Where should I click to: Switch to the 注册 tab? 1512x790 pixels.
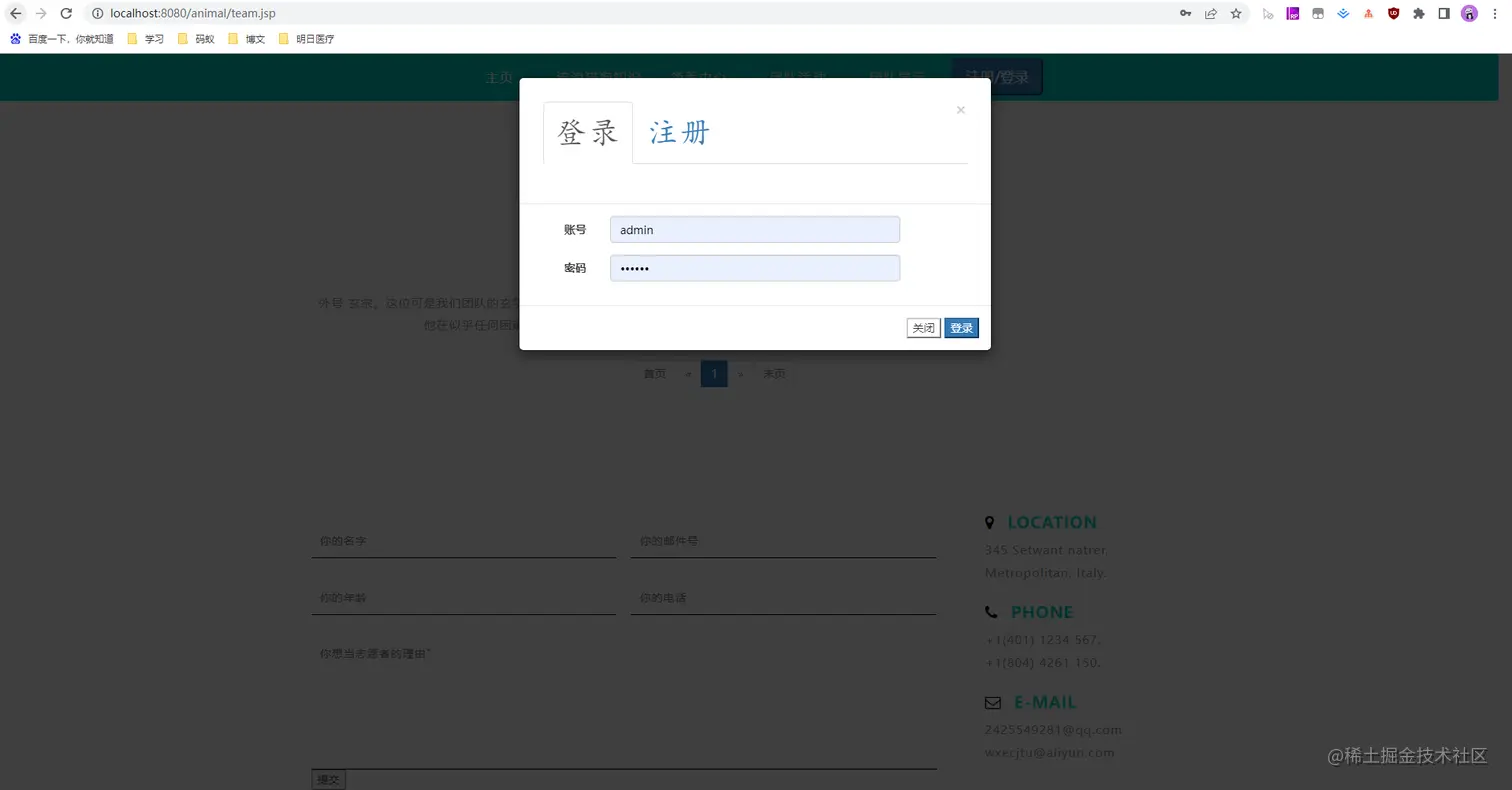click(x=680, y=133)
